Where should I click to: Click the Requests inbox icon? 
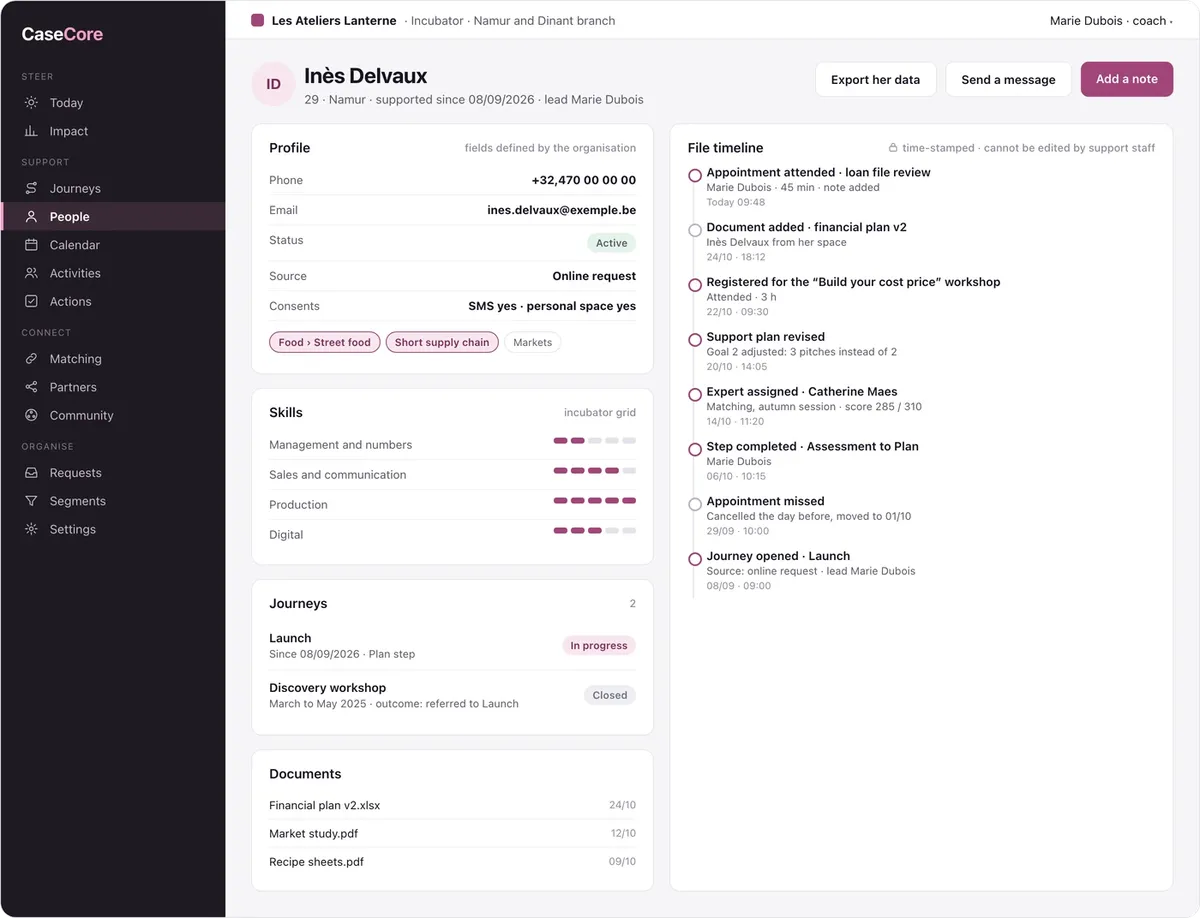tap(32, 473)
